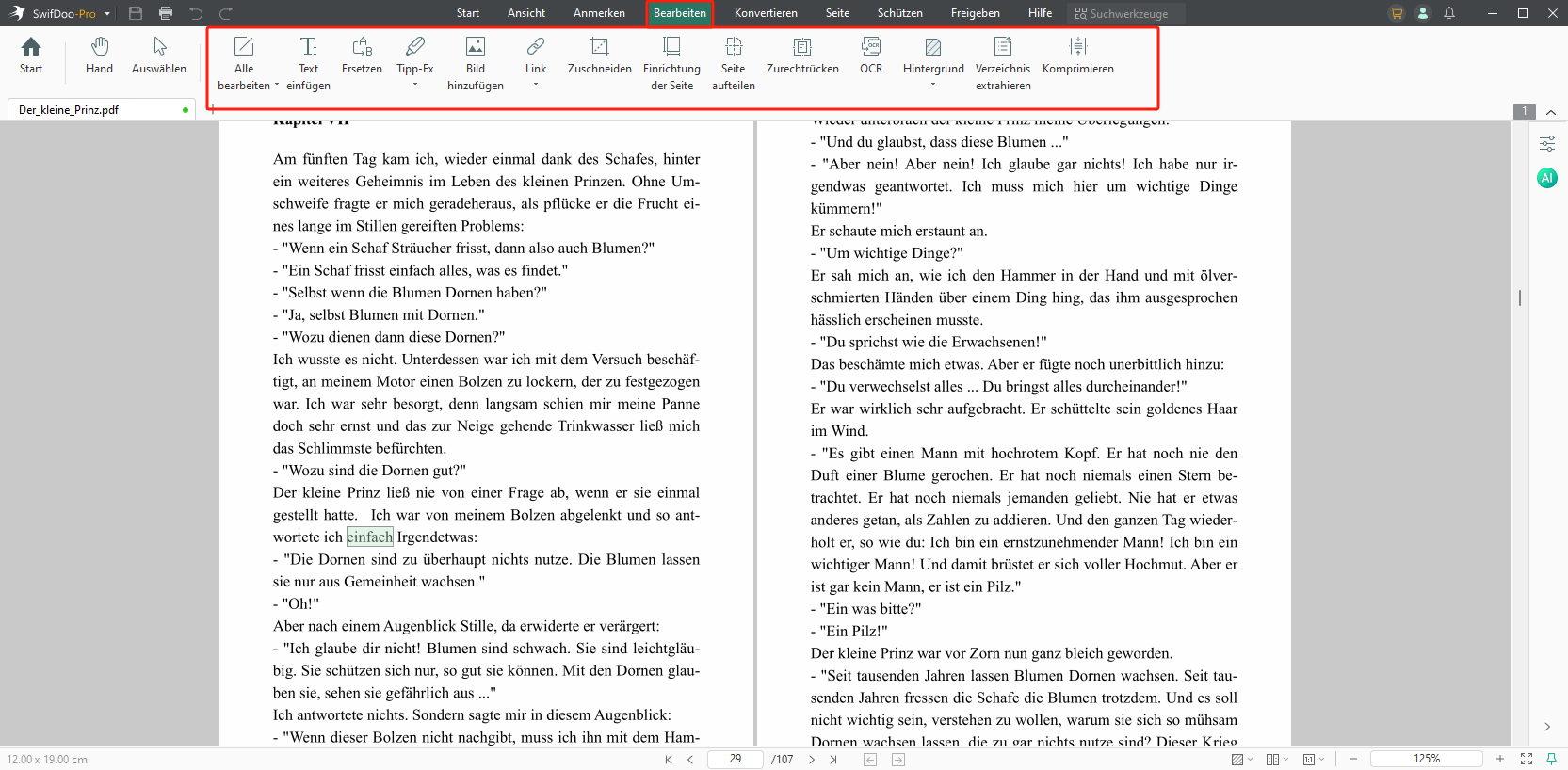1568x770 pixels.
Task: Expand the Hintergrund dropdown arrow
Action: point(933,85)
